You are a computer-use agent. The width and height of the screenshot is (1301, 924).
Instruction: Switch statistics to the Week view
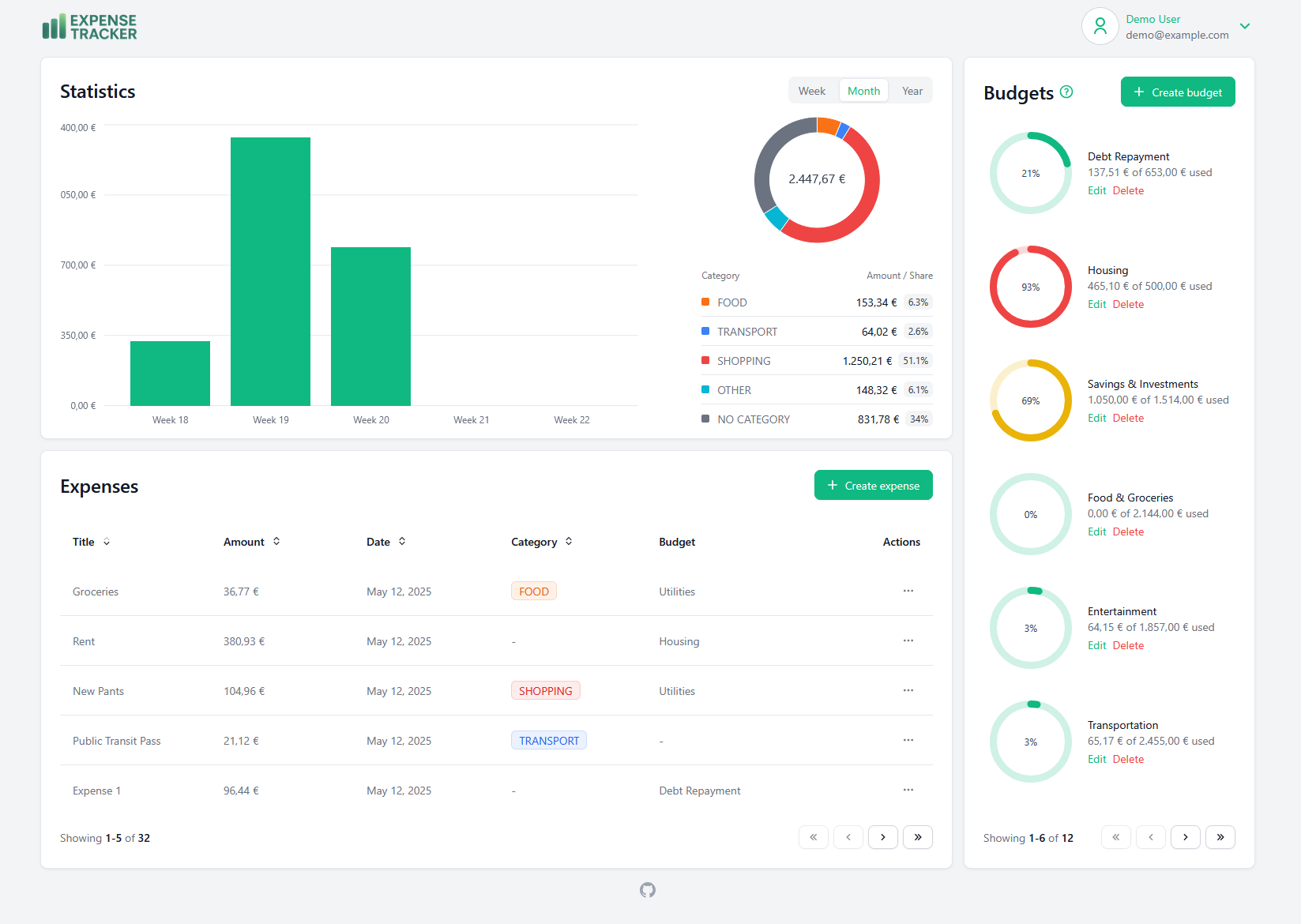(x=812, y=90)
